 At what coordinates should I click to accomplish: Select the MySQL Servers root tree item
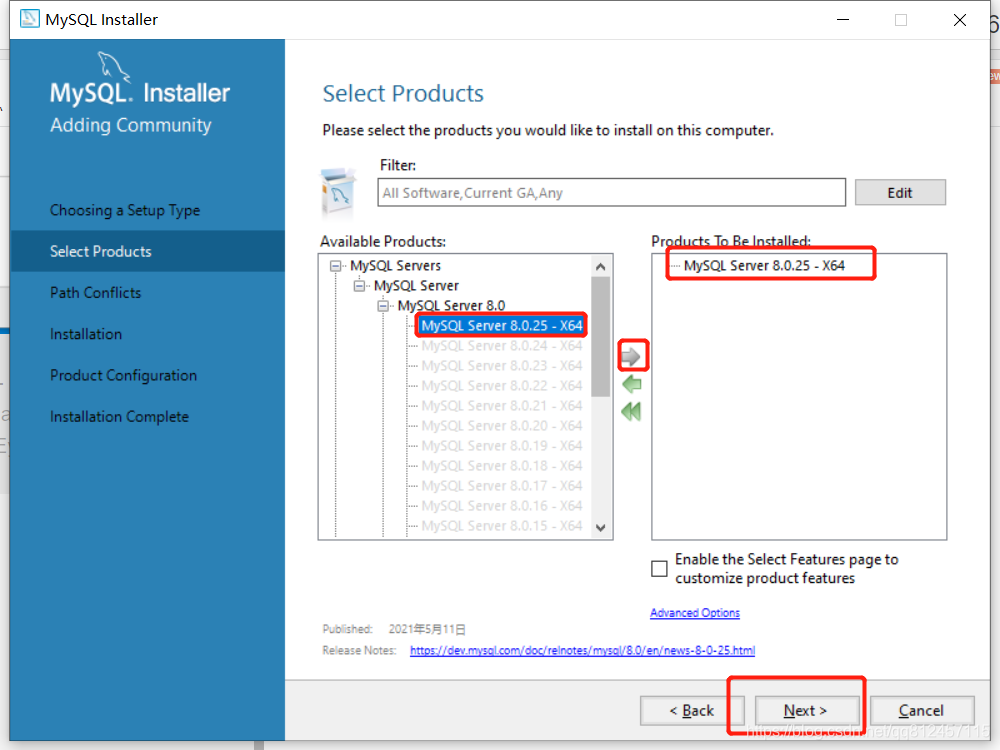(x=395, y=265)
